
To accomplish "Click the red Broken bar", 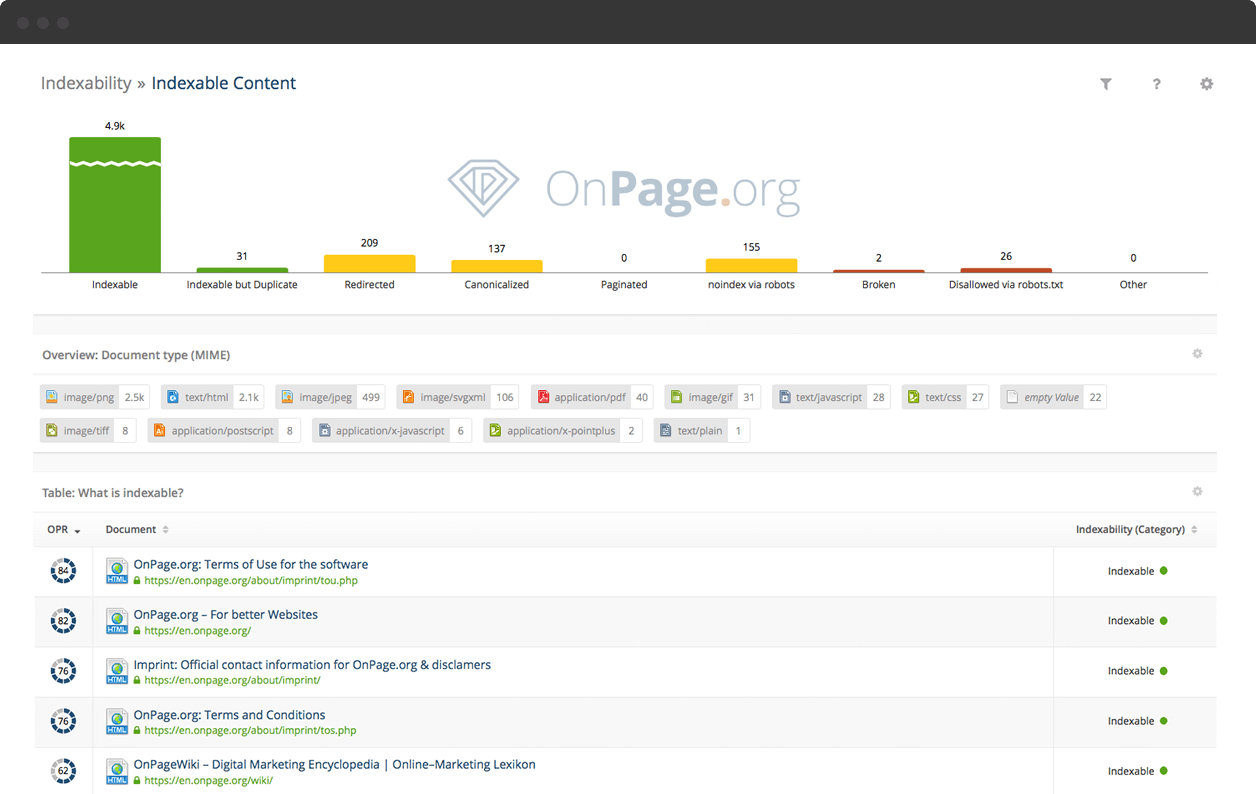I will click(879, 271).
